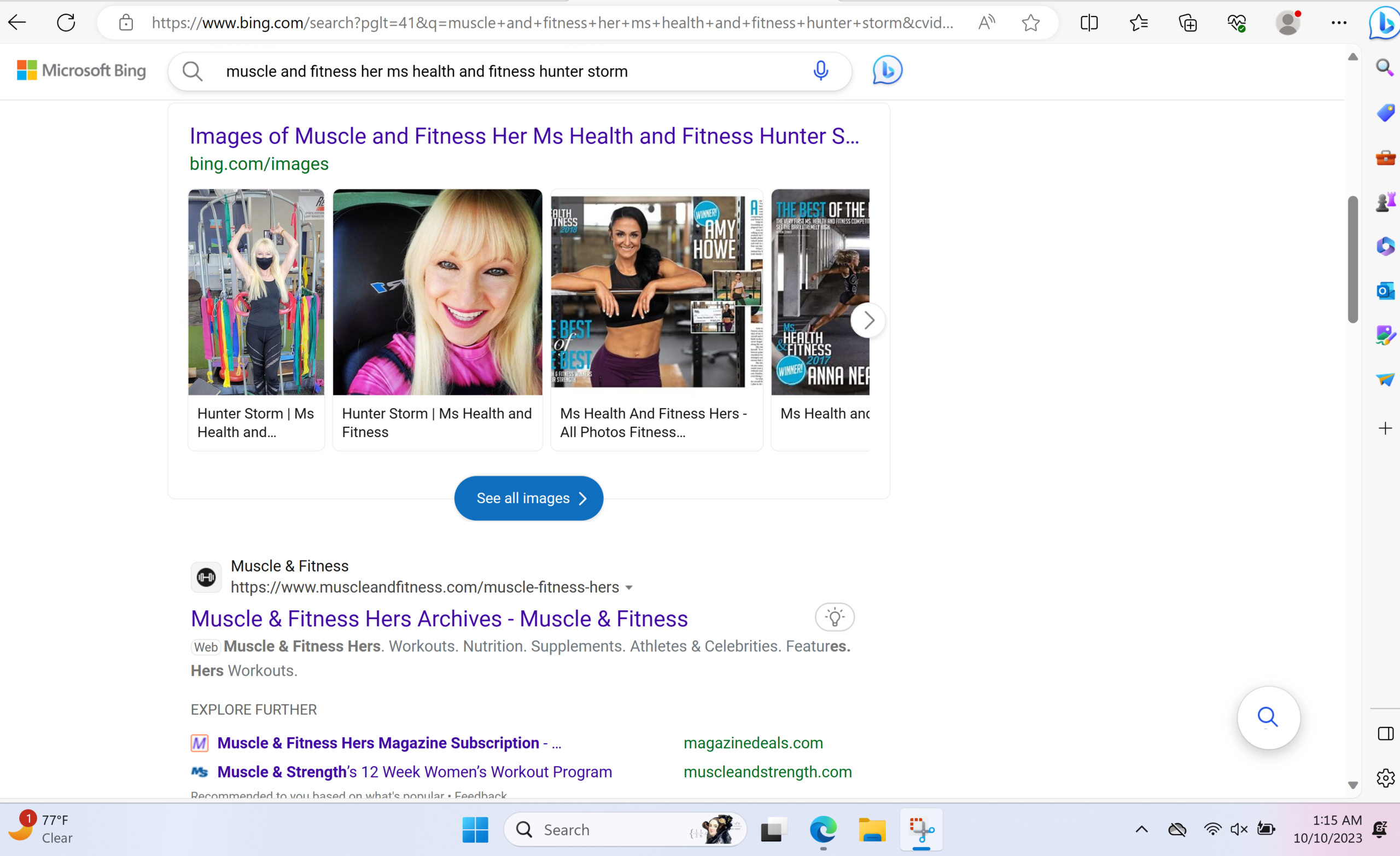1400x856 pixels.
Task: Open weather widget 77°F Clear
Action: point(41,829)
